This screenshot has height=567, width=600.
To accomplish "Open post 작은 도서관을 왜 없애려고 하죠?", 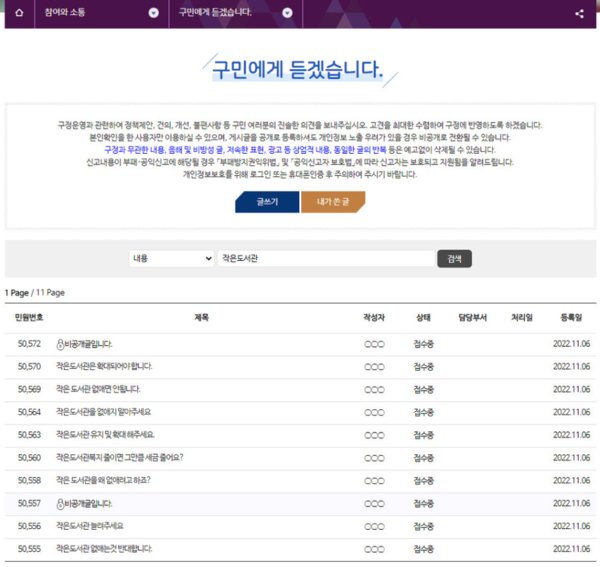I will tap(103, 480).
